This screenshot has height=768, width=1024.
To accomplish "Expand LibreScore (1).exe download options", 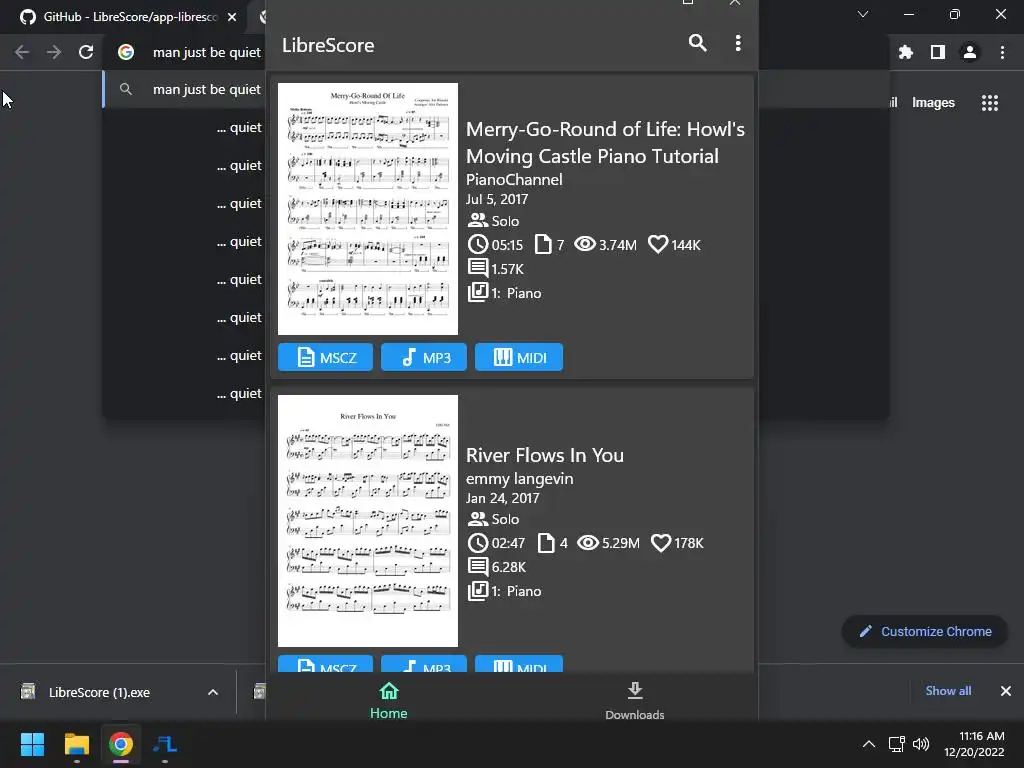I will [x=213, y=692].
